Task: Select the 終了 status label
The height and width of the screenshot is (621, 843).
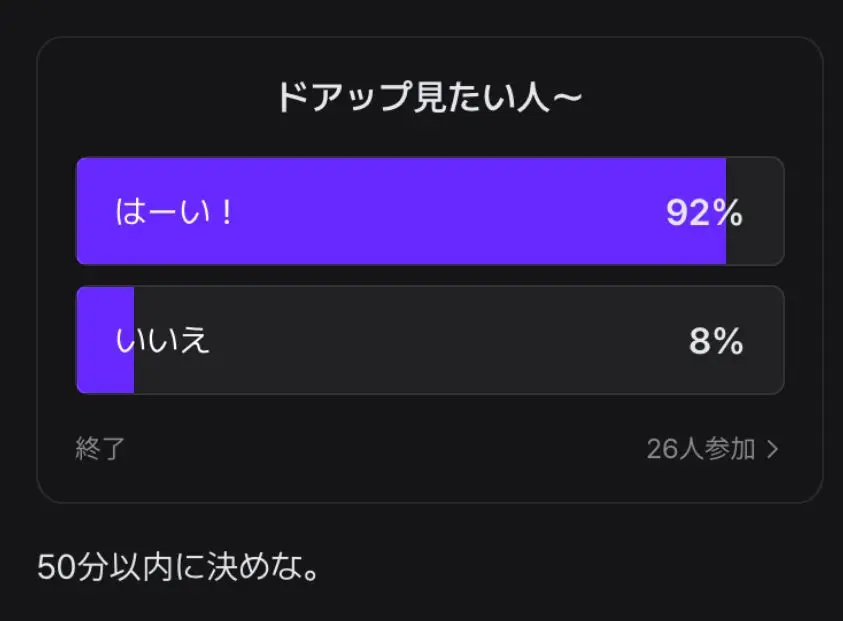Action: 100,448
